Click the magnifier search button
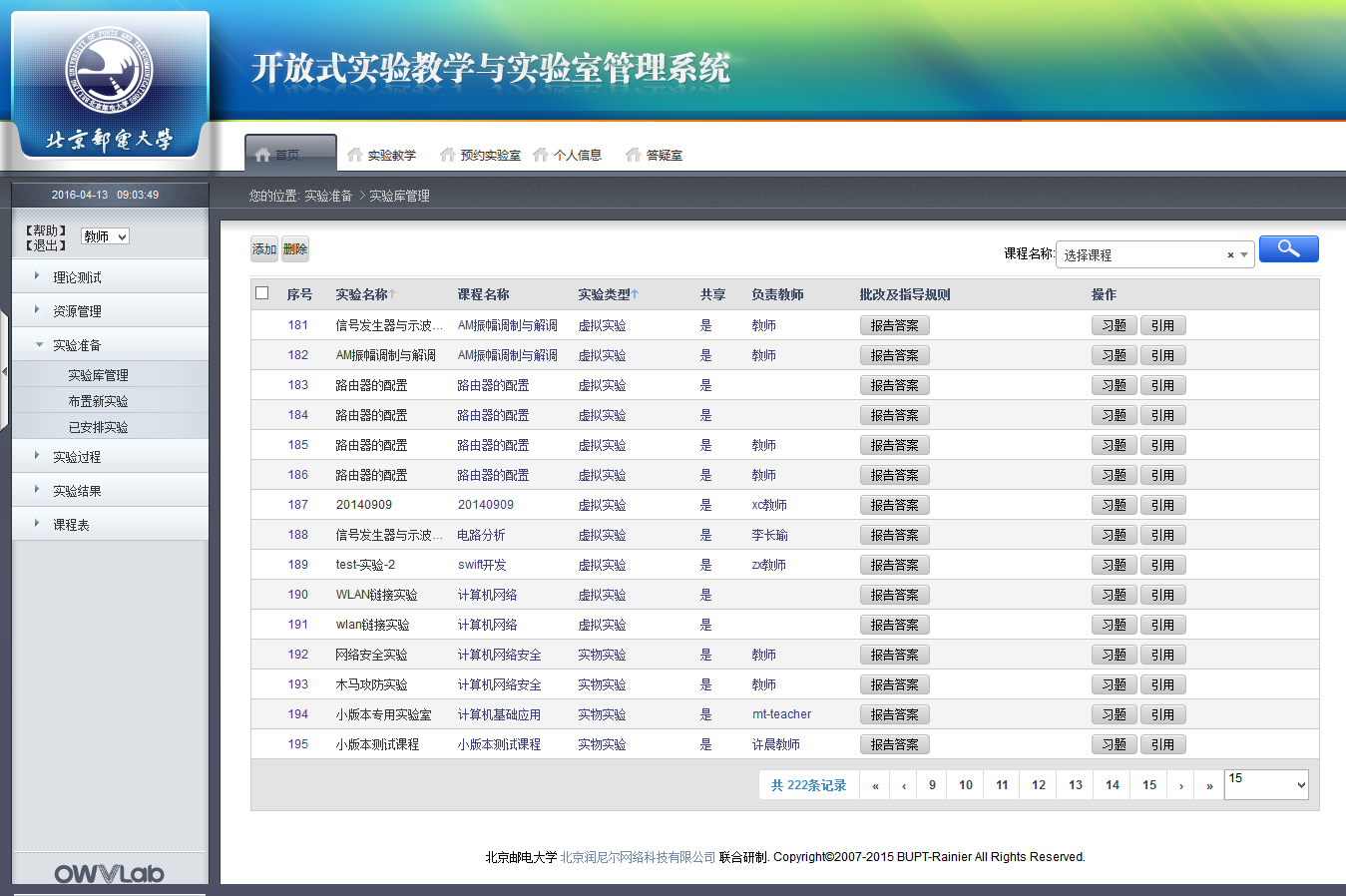 pyautogui.click(x=1288, y=248)
